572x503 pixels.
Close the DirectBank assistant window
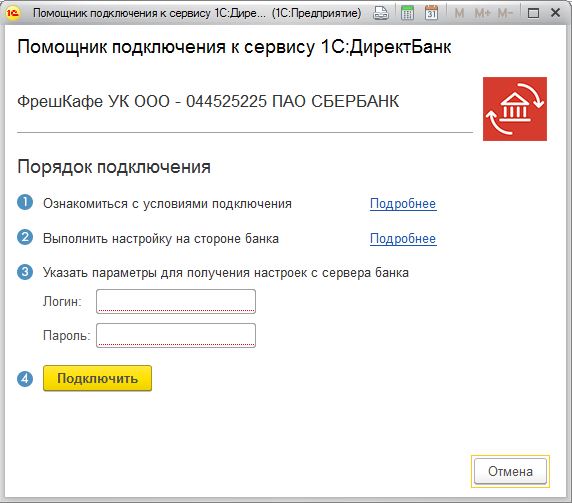(555, 13)
